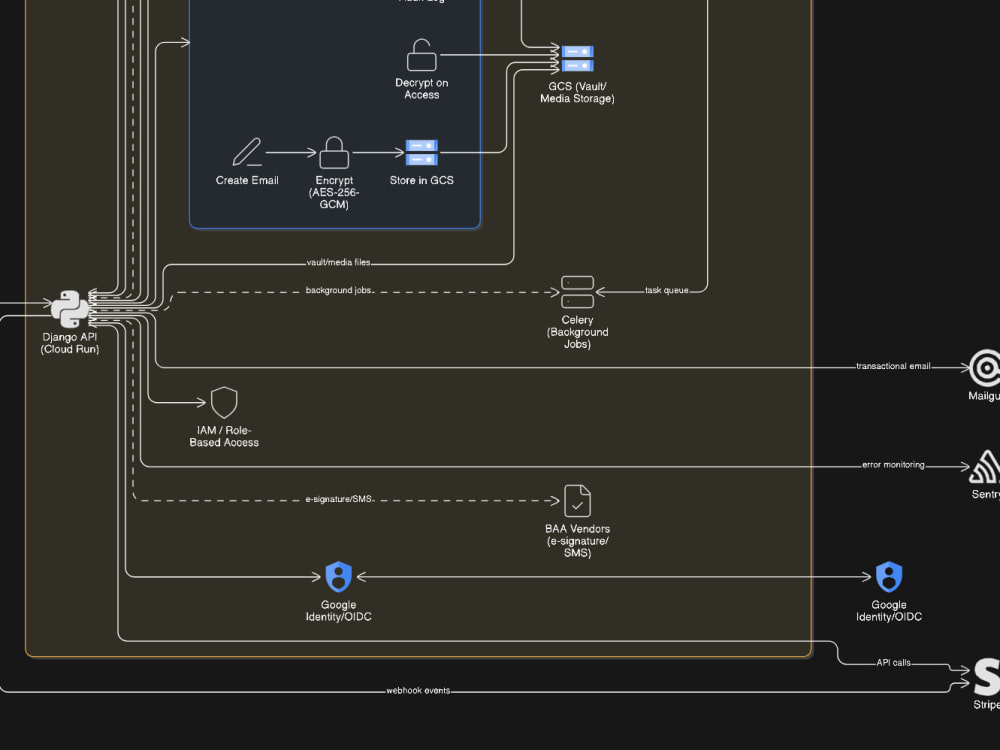Viewport: 1000px width, 750px height.
Task: Click the IAM Role-Based Access shield icon
Action: coord(224,402)
